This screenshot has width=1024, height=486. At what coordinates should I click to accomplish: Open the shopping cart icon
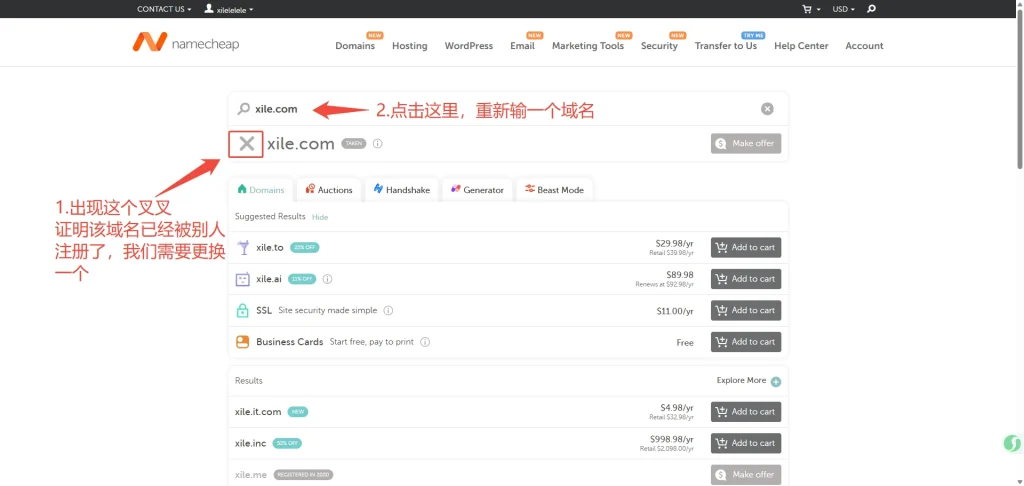[x=807, y=9]
